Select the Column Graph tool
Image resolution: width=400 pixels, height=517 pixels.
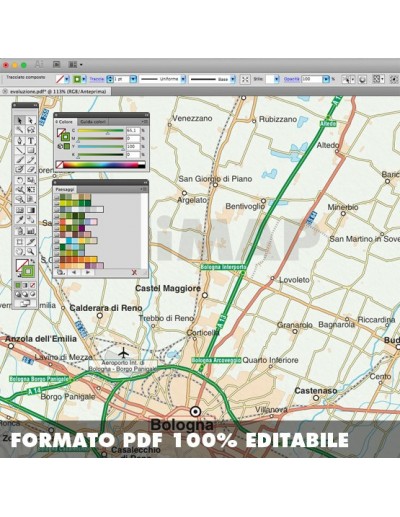[x=30, y=230]
